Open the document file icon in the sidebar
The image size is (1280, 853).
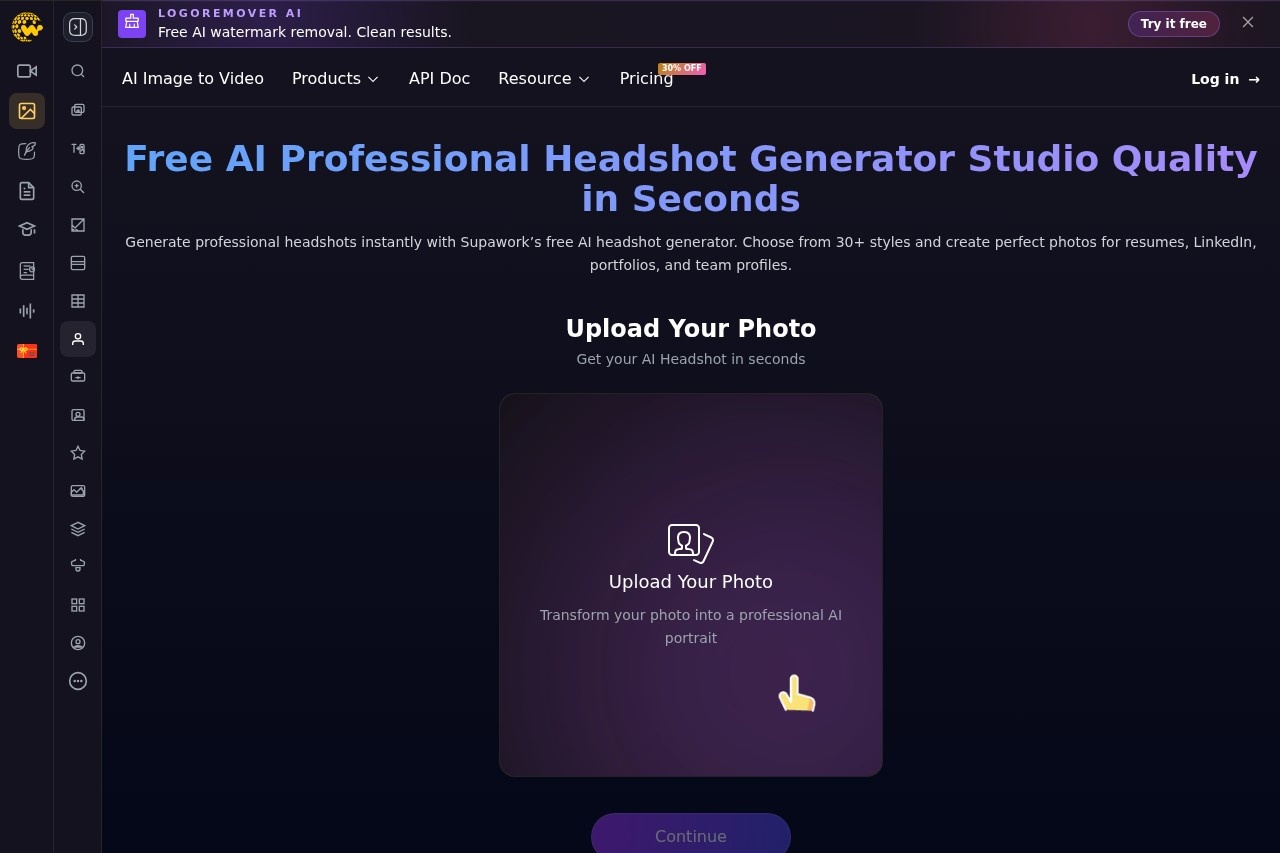click(27, 191)
